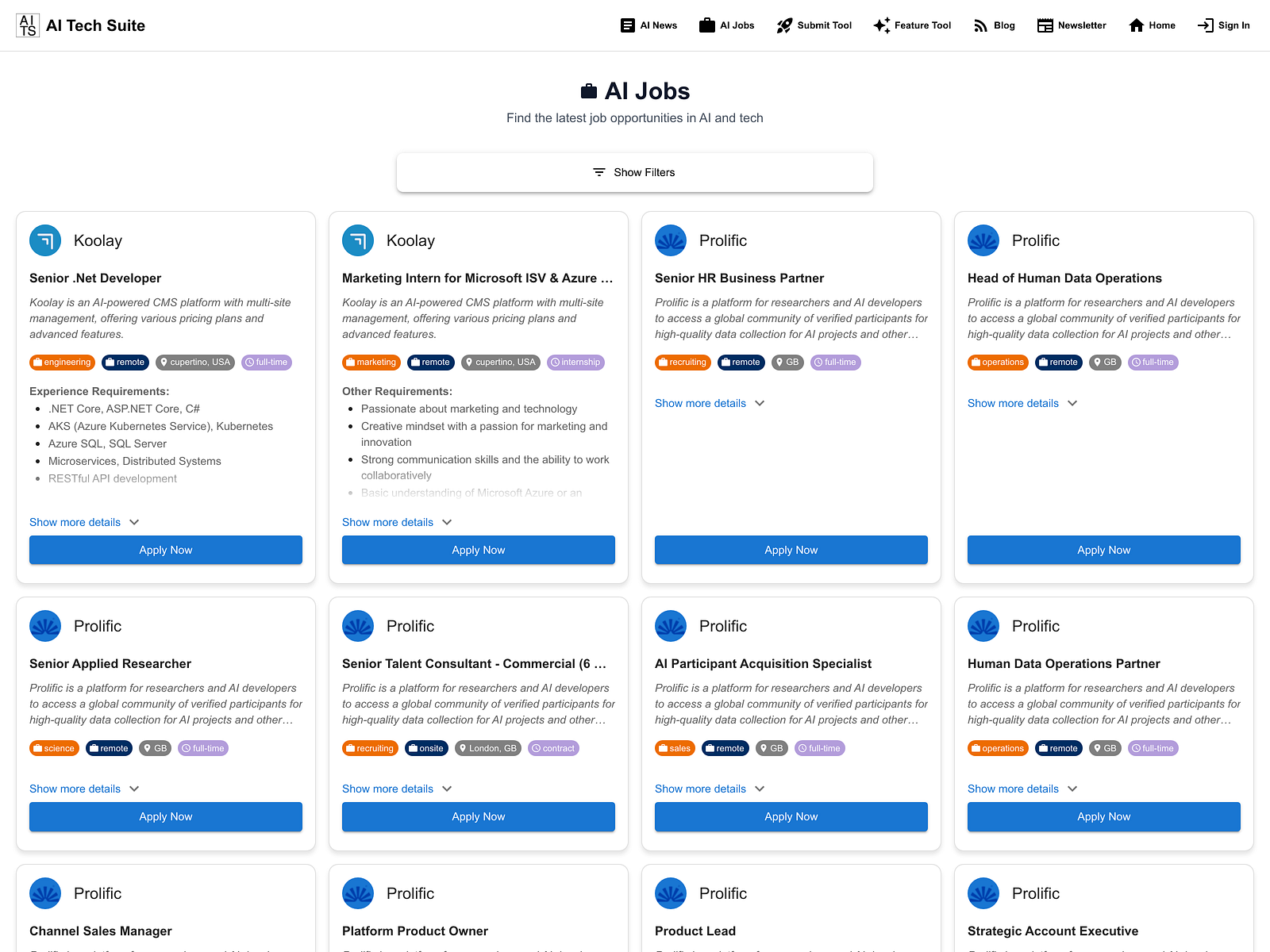Apply Now for Senior HR Business Partner
The height and width of the screenshot is (952, 1270).
click(x=791, y=550)
